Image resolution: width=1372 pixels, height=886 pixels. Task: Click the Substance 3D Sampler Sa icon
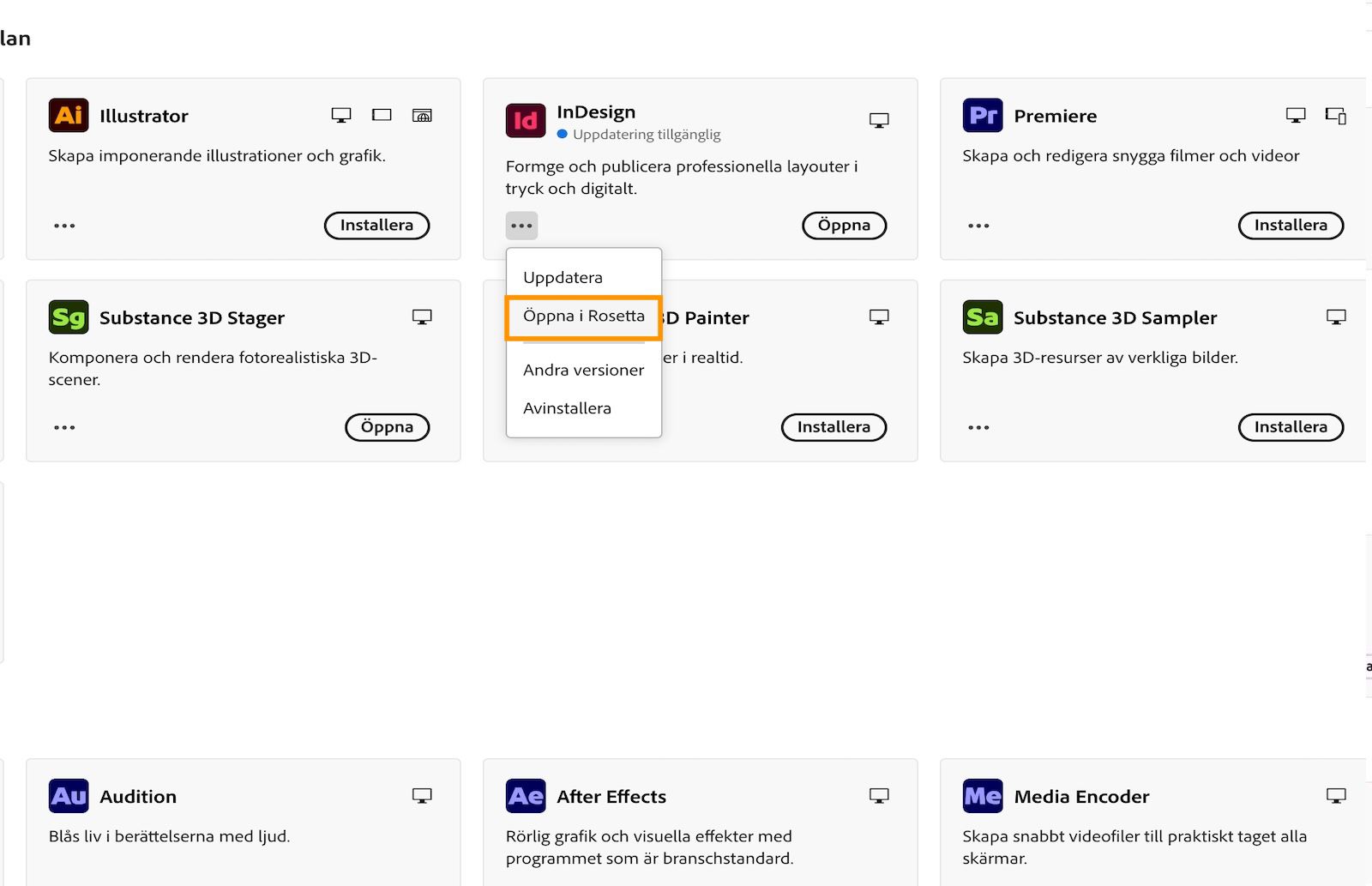pos(983,317)
